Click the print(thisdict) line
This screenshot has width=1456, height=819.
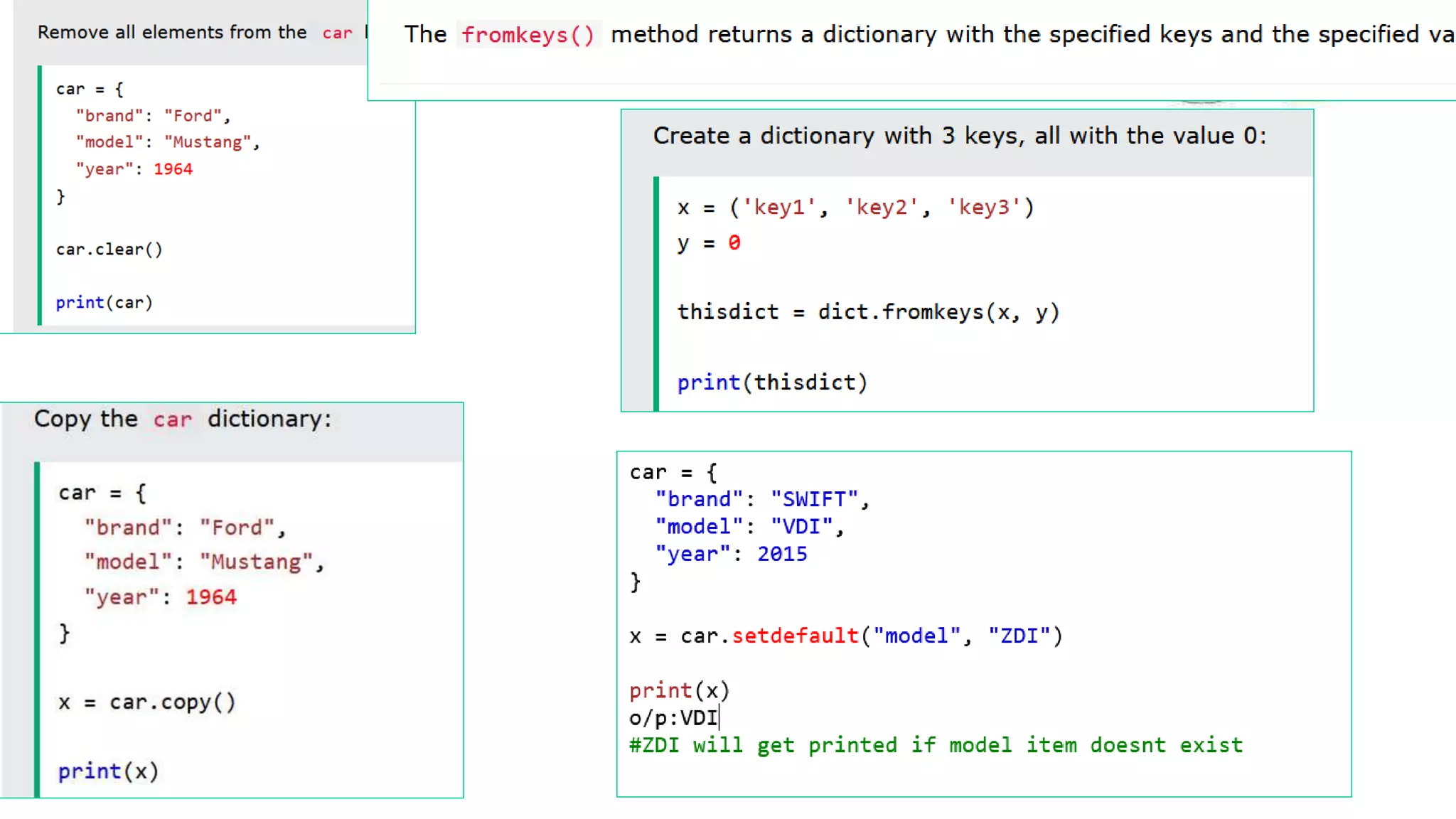tap(772, 382)
